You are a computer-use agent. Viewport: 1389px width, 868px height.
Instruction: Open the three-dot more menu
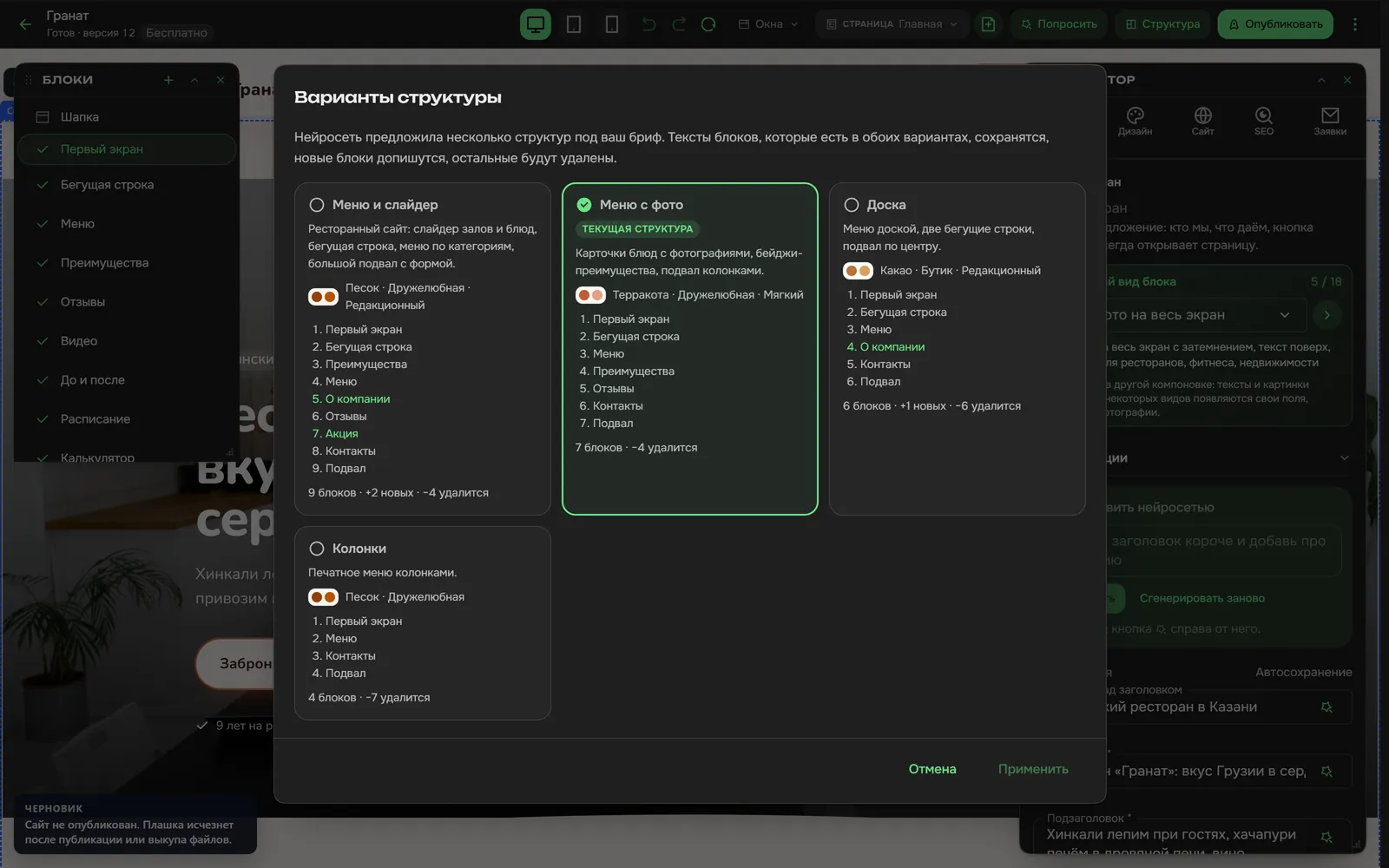[x=1355, y=24]
